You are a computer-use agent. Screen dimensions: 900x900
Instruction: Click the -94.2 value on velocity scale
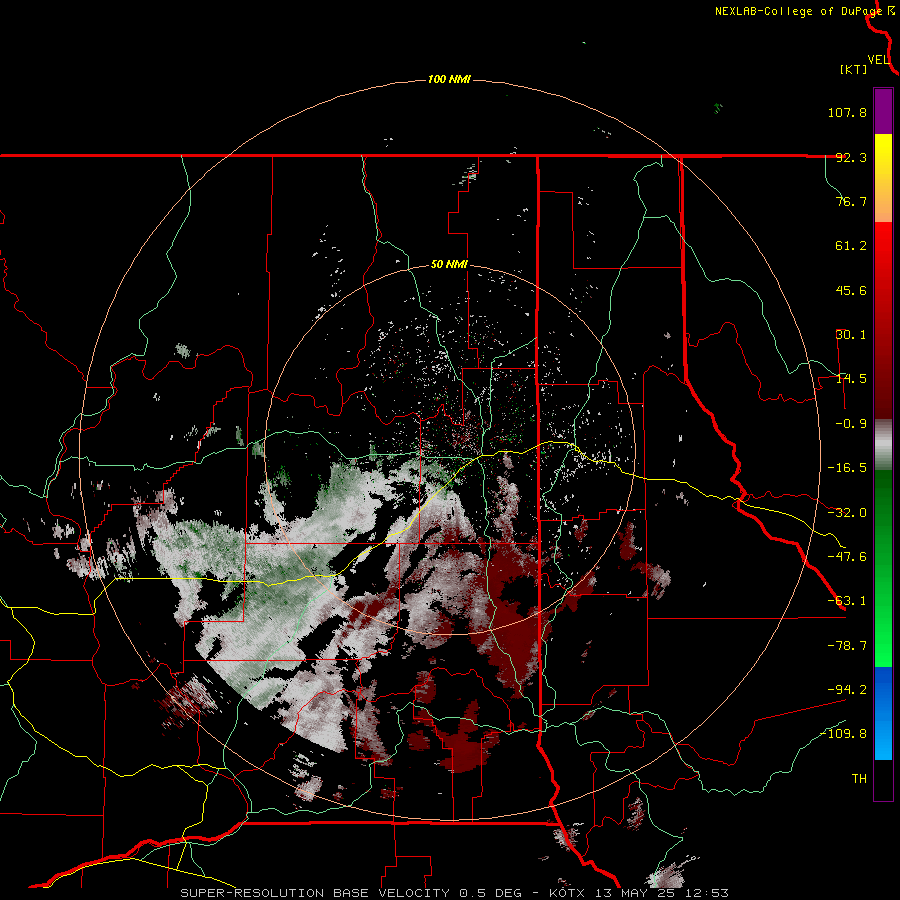pyautogui.click(x=847, y=689)
